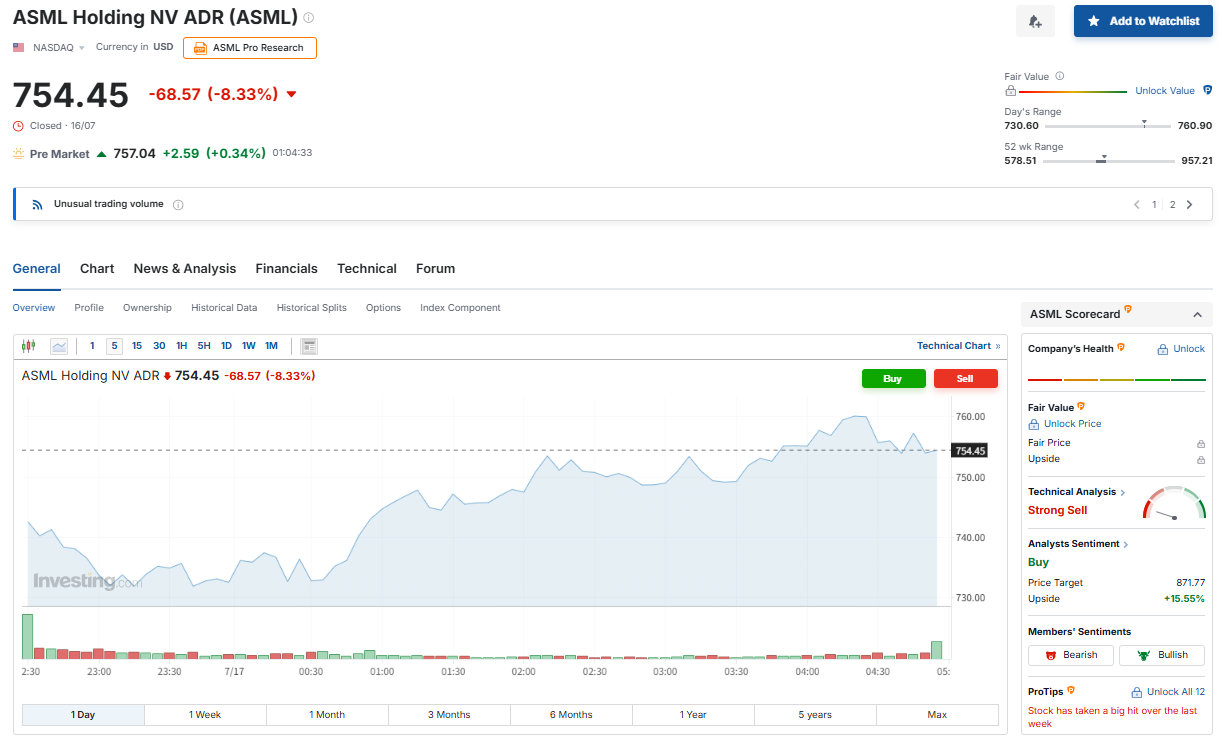This screenshot has height=736, width=1222.
Task: Open the Chart tab
Action: 97,269
